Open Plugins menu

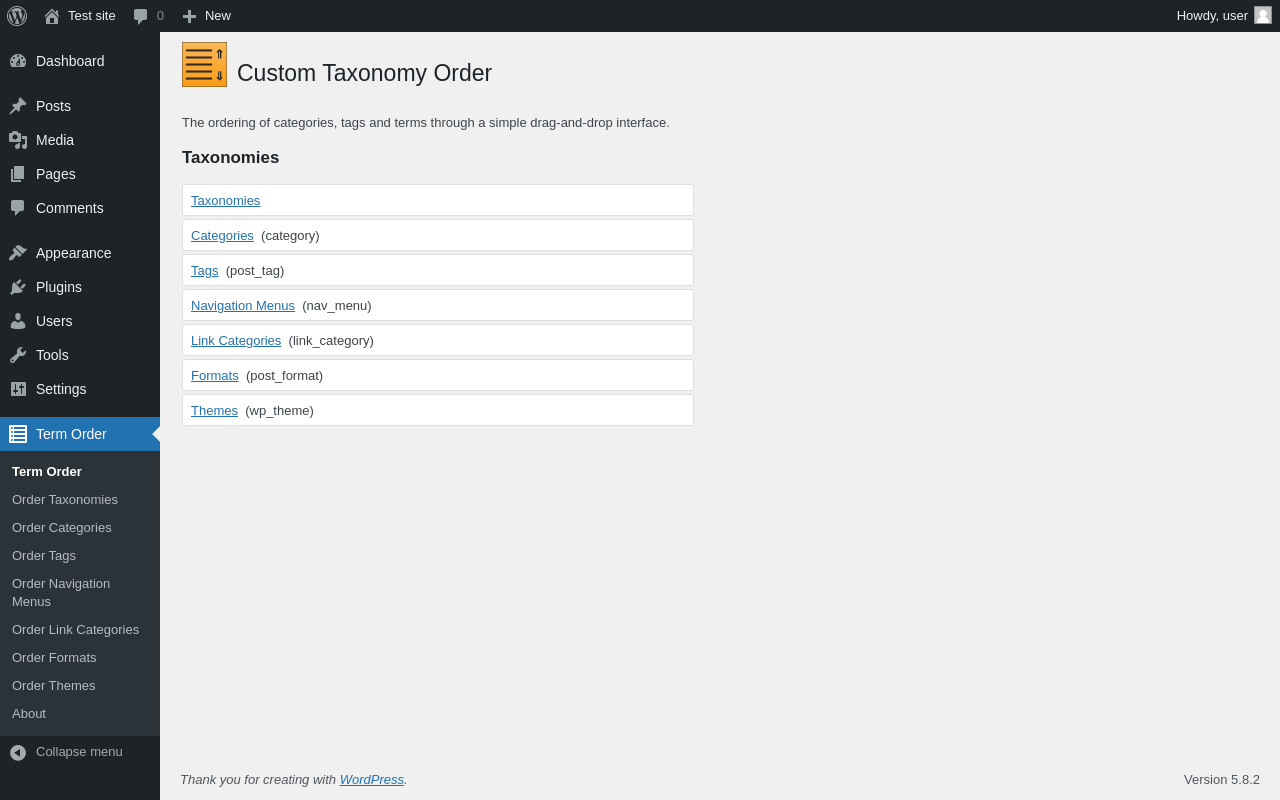coord(59,287)
